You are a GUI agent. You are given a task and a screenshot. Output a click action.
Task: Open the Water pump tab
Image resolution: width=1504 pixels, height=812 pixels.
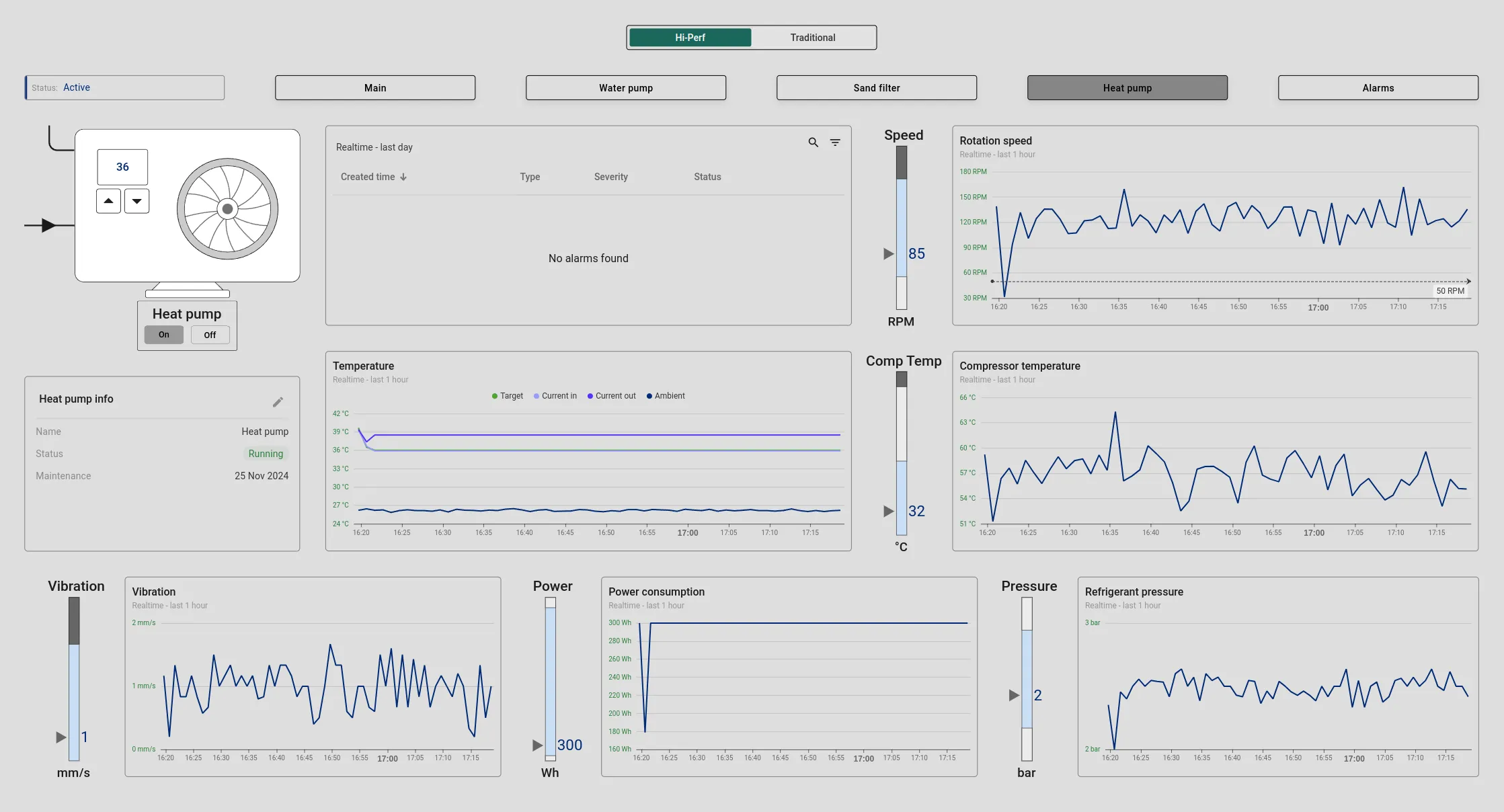pyautogui.click(x=625, y=88)
